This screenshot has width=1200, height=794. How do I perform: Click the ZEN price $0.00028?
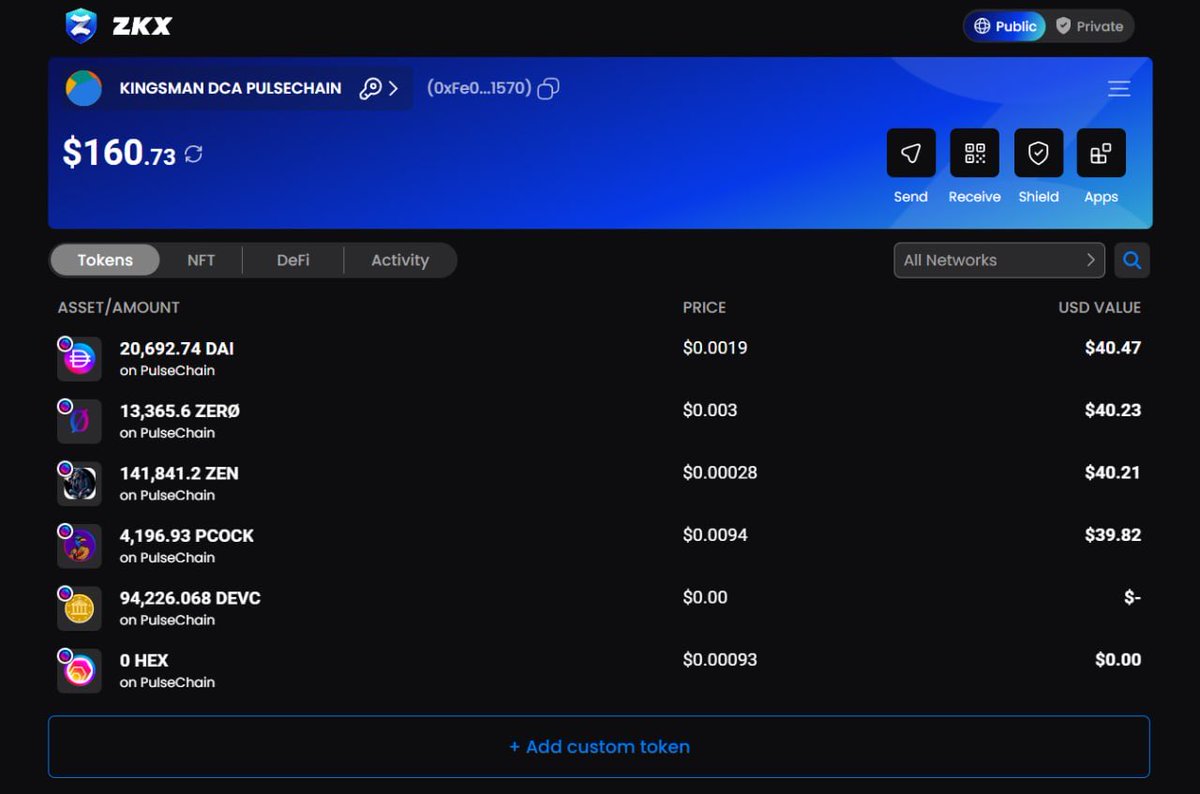tap(720, 472)
